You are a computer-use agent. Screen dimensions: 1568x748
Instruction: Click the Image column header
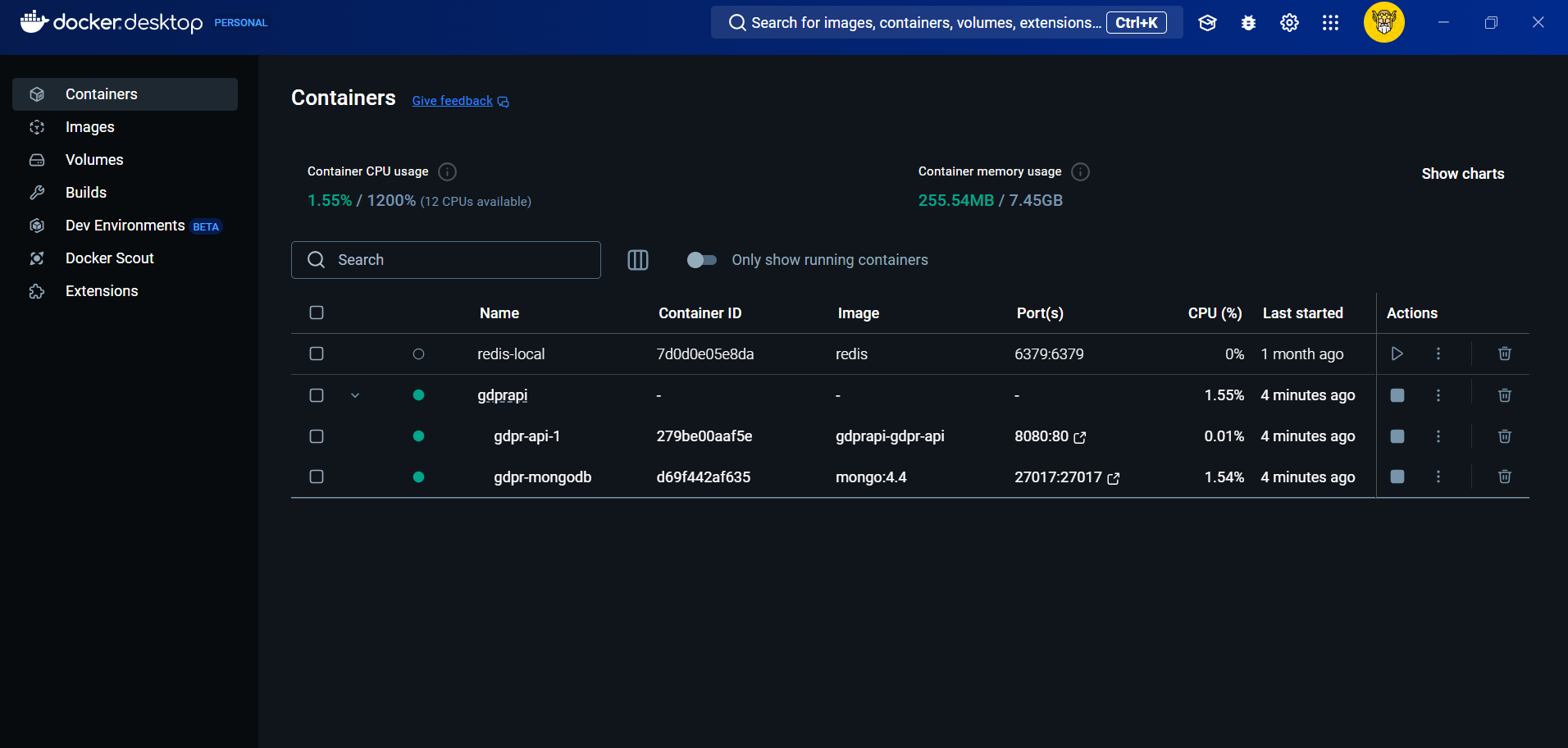point(858,313)
